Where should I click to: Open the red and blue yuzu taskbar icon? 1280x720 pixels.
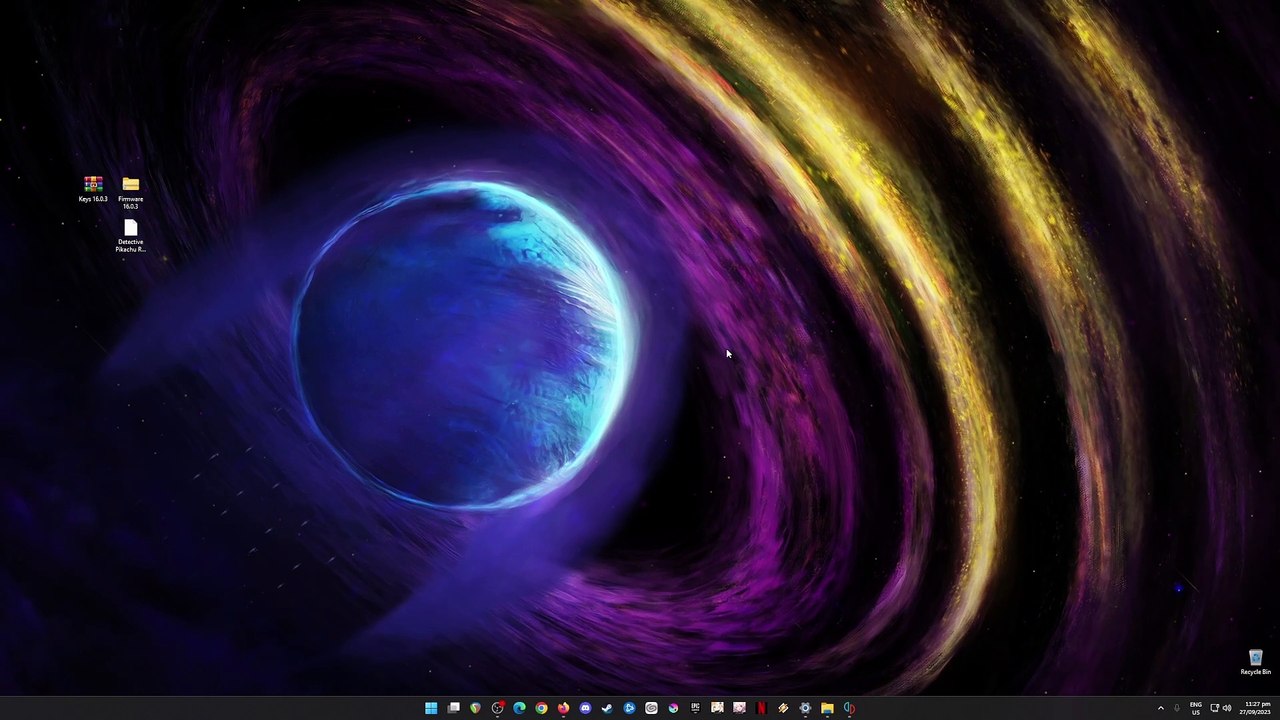pyautogui.click(x=849, y=708)
